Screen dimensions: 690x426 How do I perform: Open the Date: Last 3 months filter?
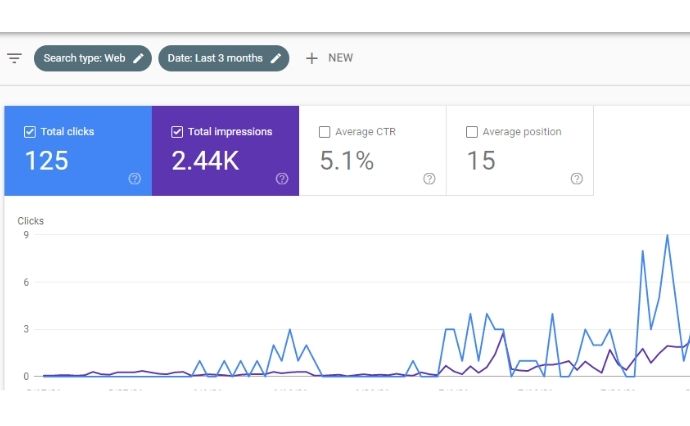click(215, 58)
